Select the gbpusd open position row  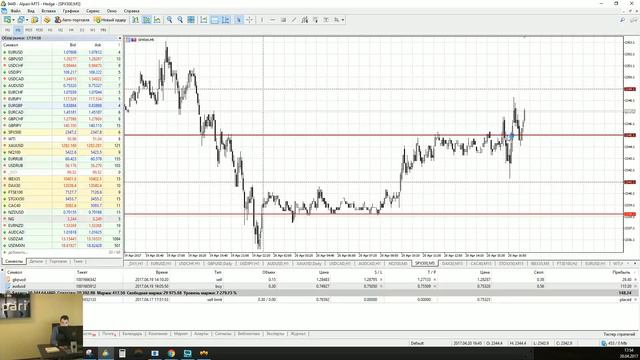pos(320,280)
